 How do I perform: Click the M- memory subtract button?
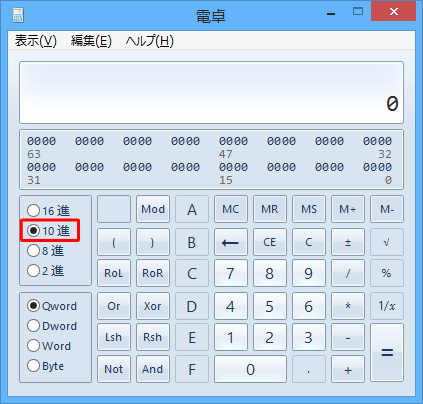coord(387,209)
